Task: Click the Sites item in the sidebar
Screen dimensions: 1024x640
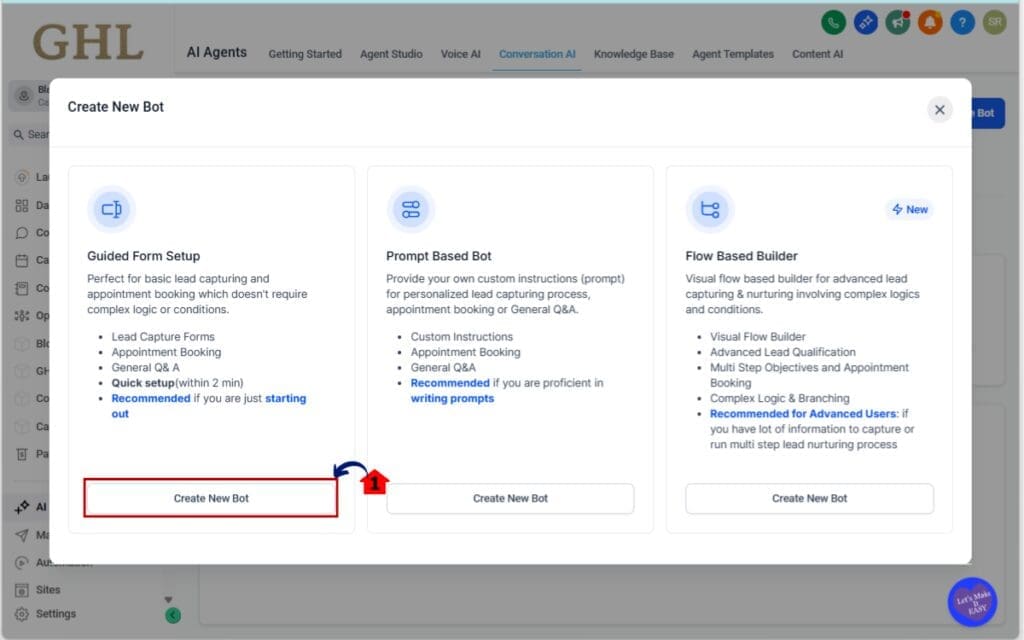Action: pos(45,589)
